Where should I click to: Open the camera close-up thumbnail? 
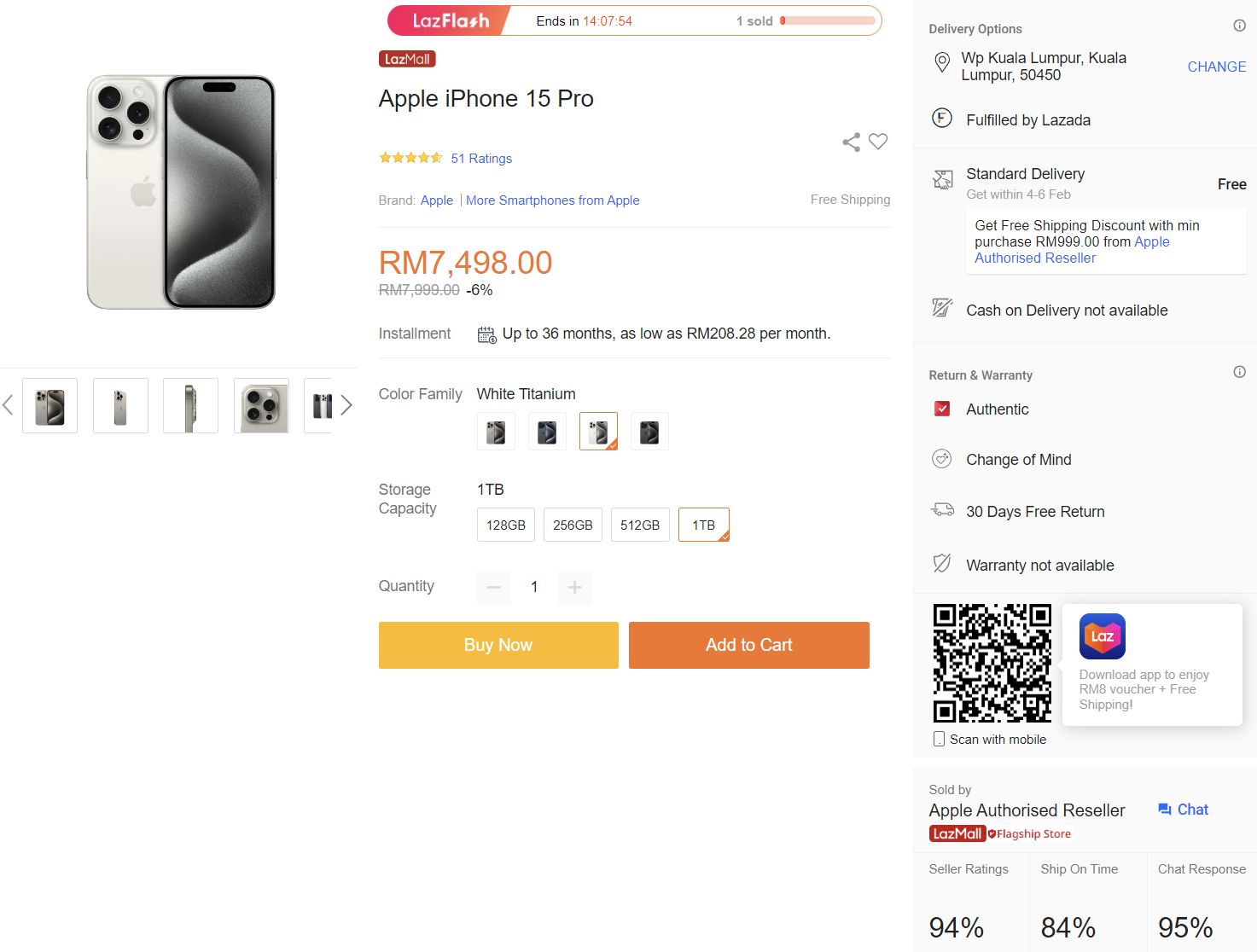coord(260,405)
